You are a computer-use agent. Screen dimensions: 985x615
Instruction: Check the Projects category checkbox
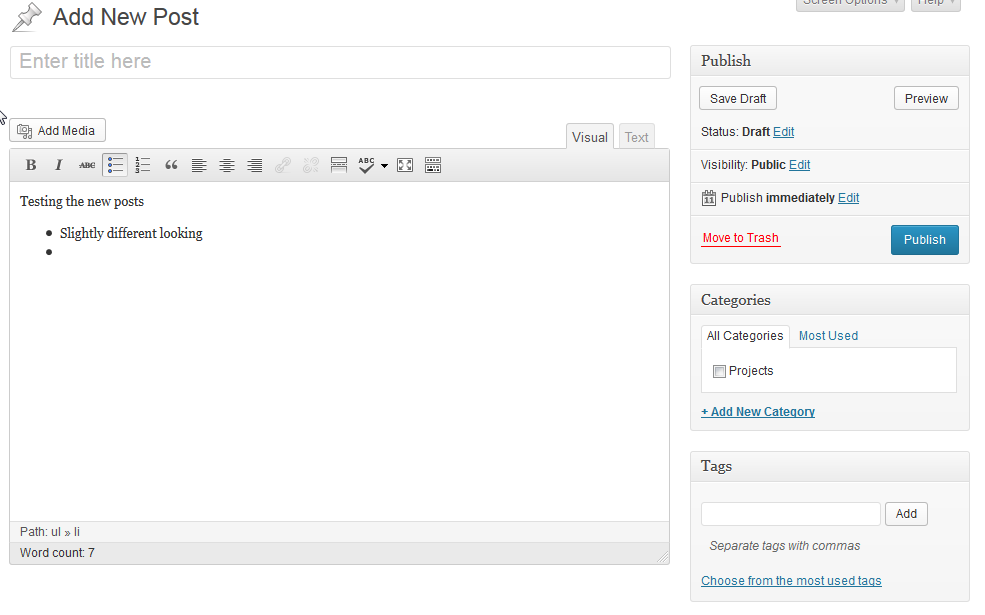[x=719, y=371]
